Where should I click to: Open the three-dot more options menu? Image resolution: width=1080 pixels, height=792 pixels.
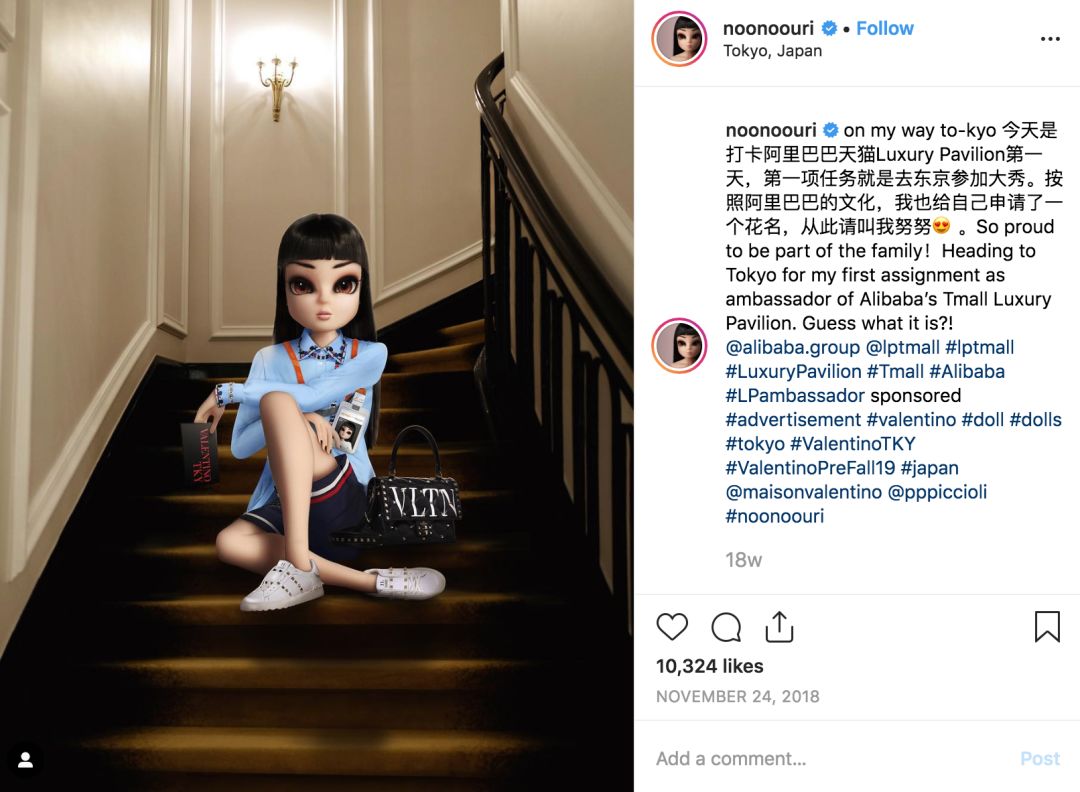[1050, 39]
